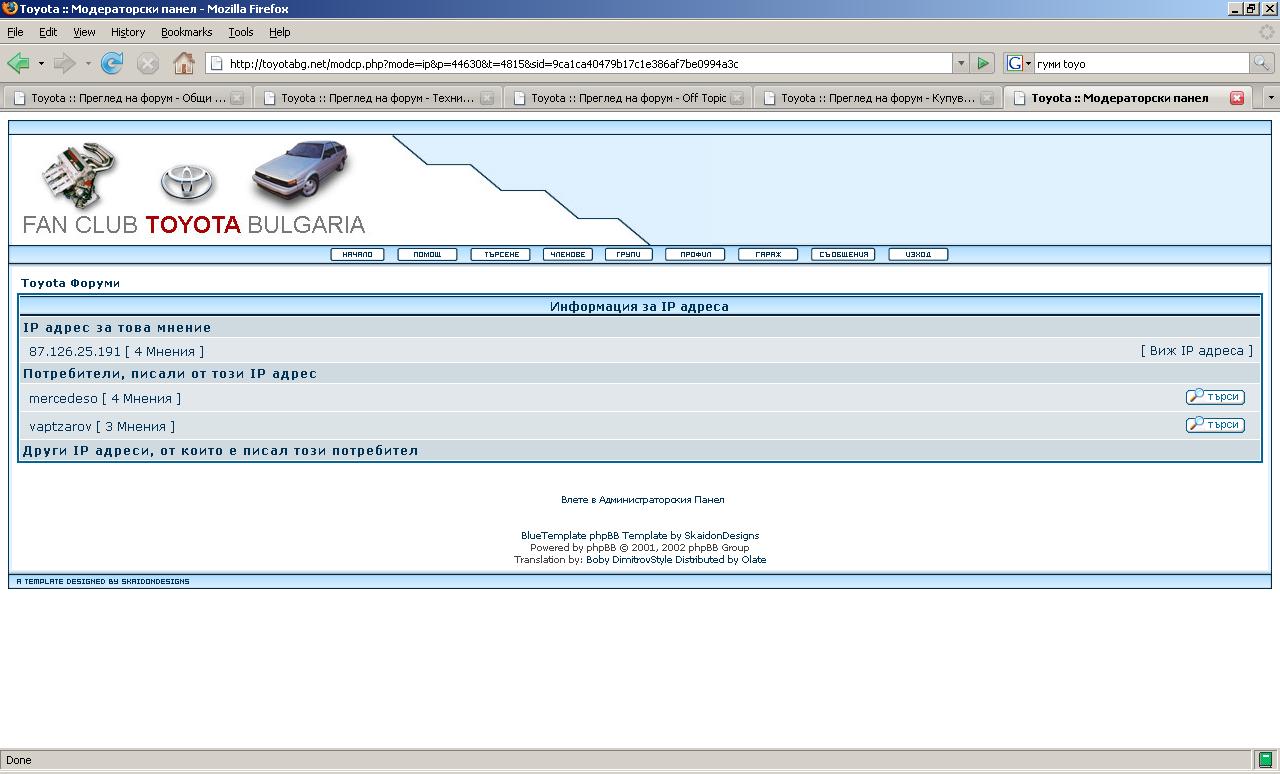Open the URL history dropdown
The image size is (1280, 774).
[x=960, y=63]
